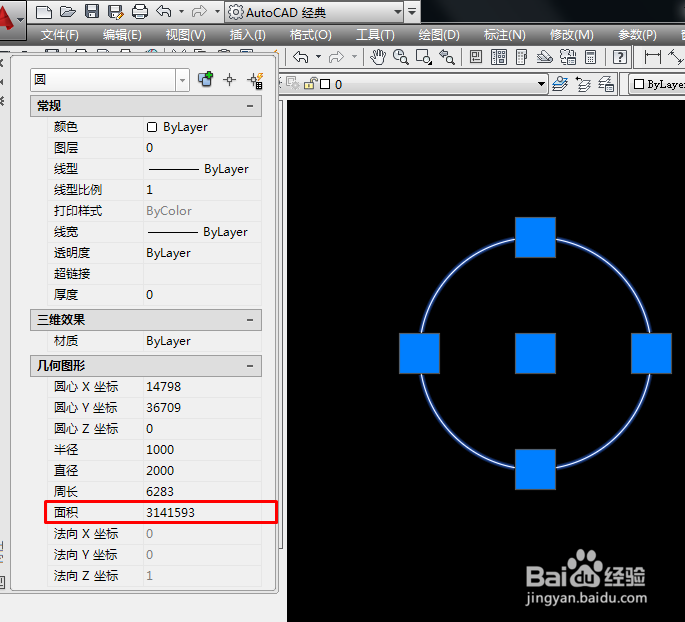Viewport: 685px width, 622px height.
Task: Open the AutoCAD application menu logo
Action: coord(10,19)
